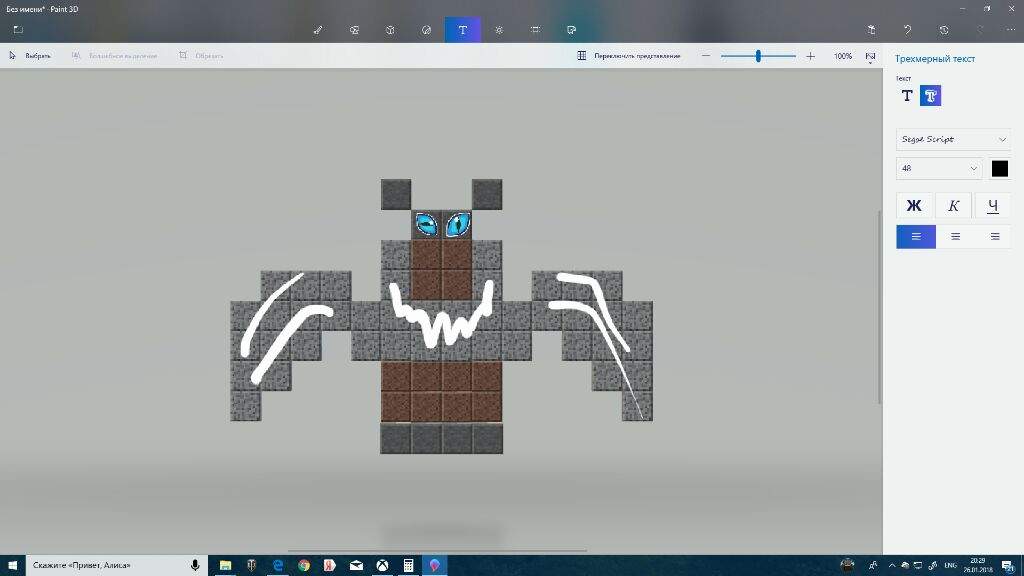Click the Обрезать crop button
1024x576 pixels.
[x=201, y=56]
